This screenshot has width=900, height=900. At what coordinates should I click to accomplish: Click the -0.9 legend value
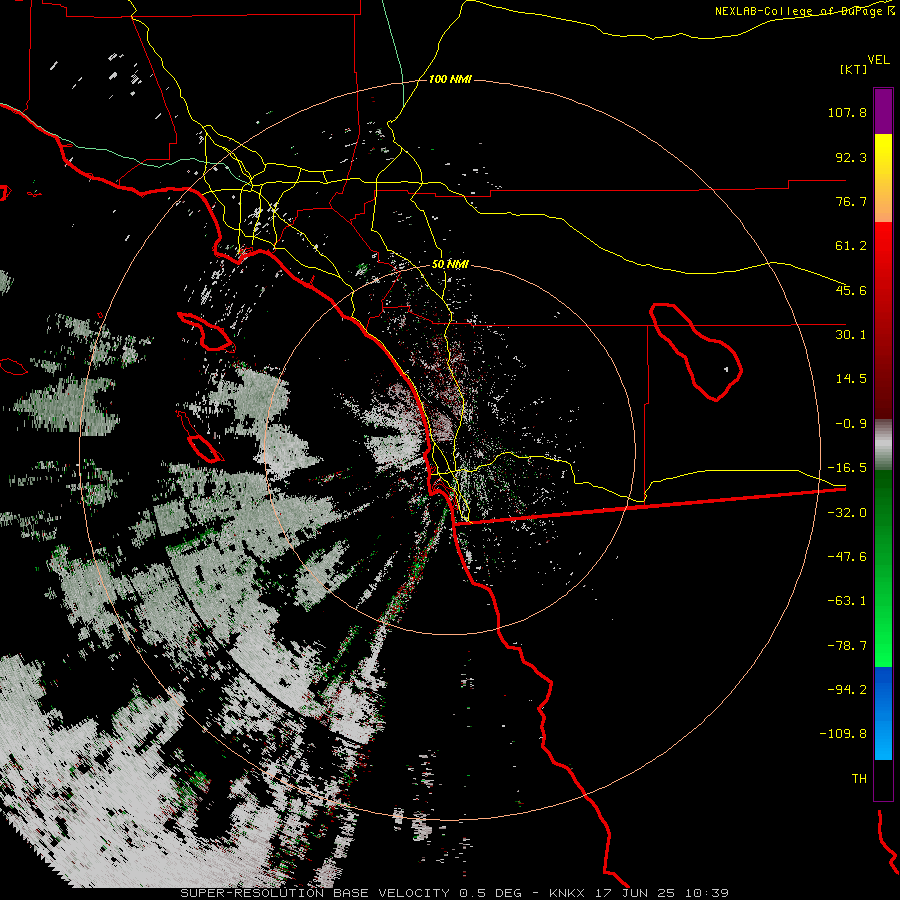coord(851,424)
